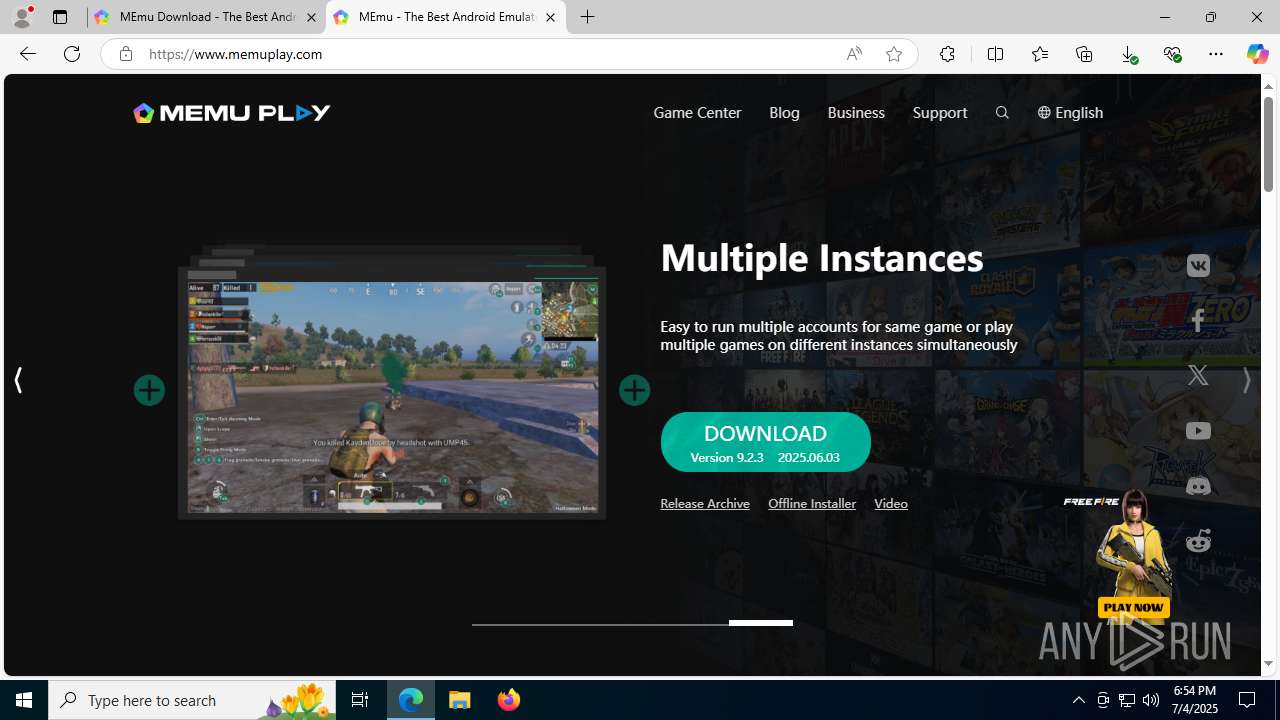This screenshot has width=1280, height=720.
Task: Click the site search magnifier icon
Action: tap(1002, 113)
